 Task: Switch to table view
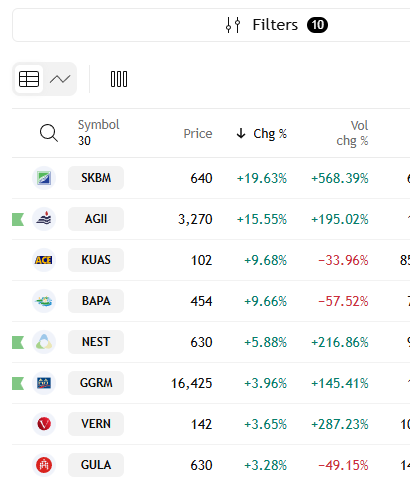click(29, 79)
